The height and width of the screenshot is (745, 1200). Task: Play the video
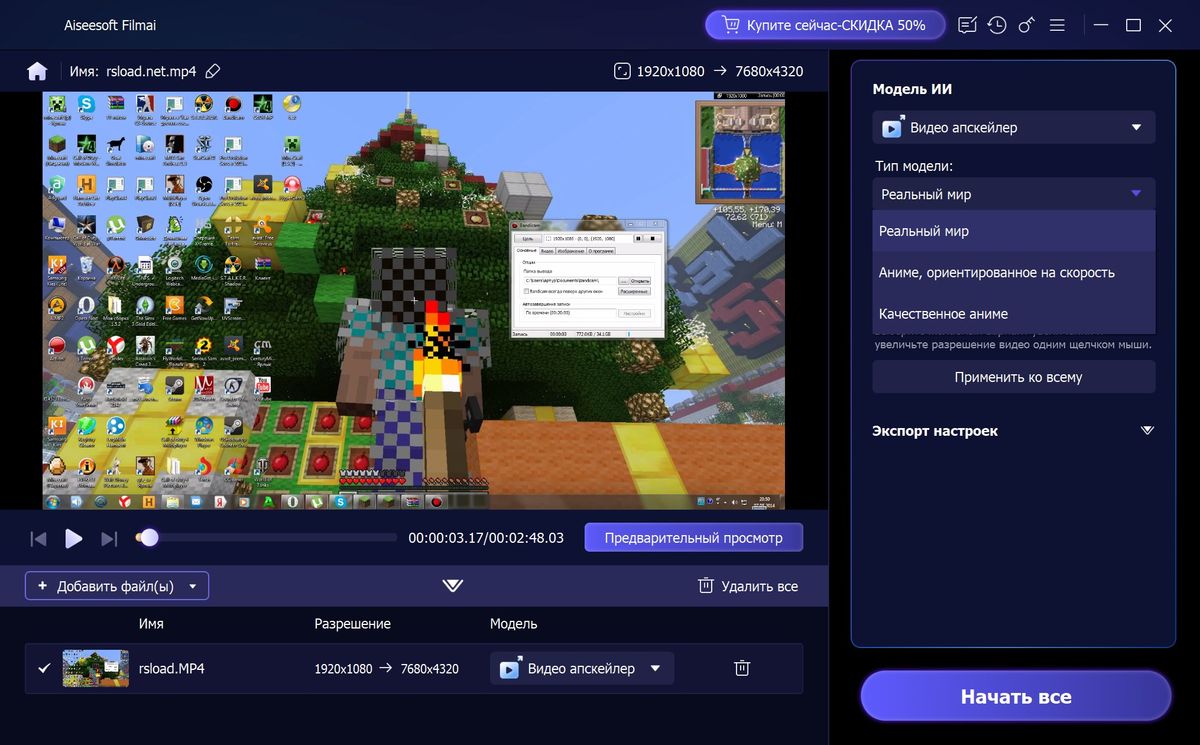click(73, 539)
